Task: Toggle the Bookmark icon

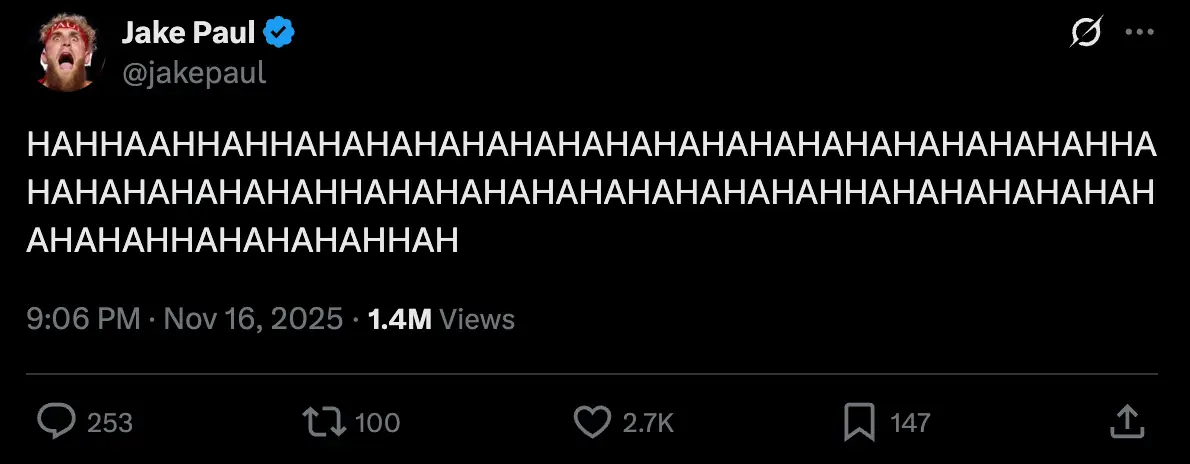Action: click(859, 422)
